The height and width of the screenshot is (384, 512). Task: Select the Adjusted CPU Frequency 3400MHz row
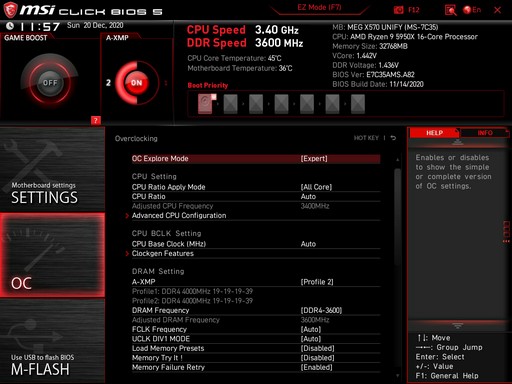(256, 206)
